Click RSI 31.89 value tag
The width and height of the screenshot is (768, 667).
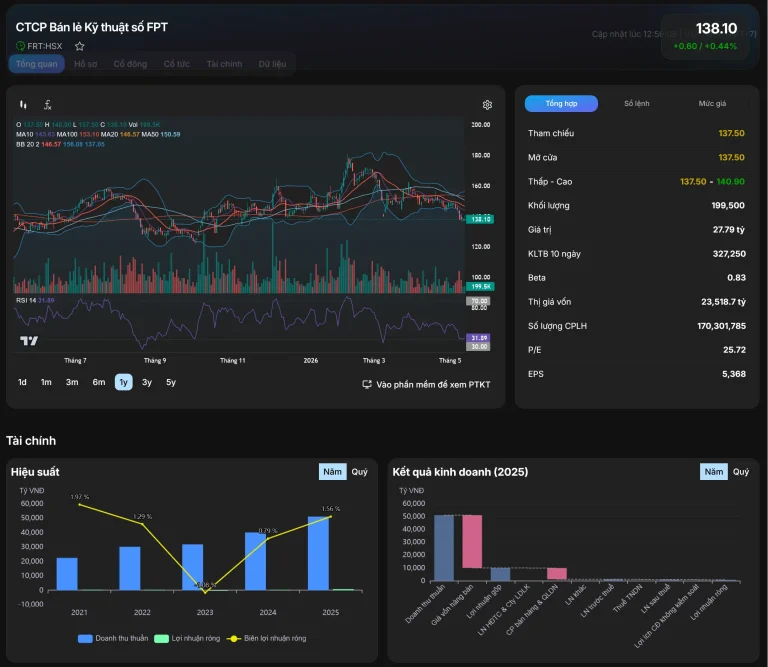point(478,337)
